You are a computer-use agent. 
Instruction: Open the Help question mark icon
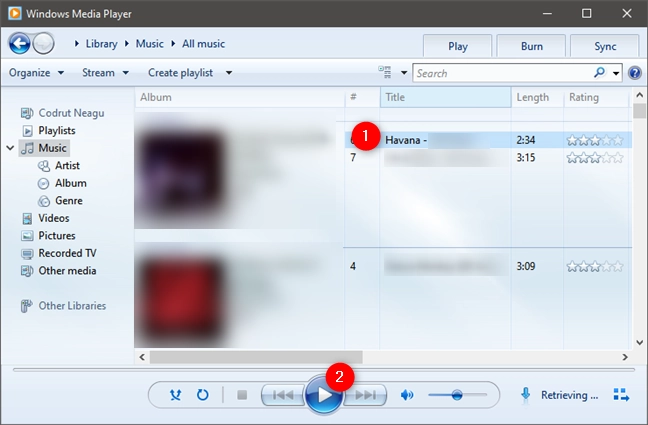[x=635, y=73]
